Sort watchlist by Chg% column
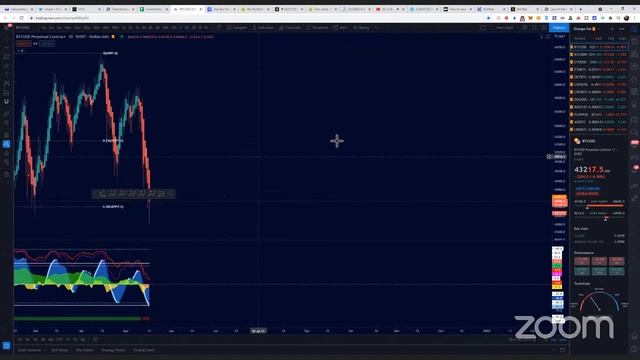The image size is (640, 360). 622,38
